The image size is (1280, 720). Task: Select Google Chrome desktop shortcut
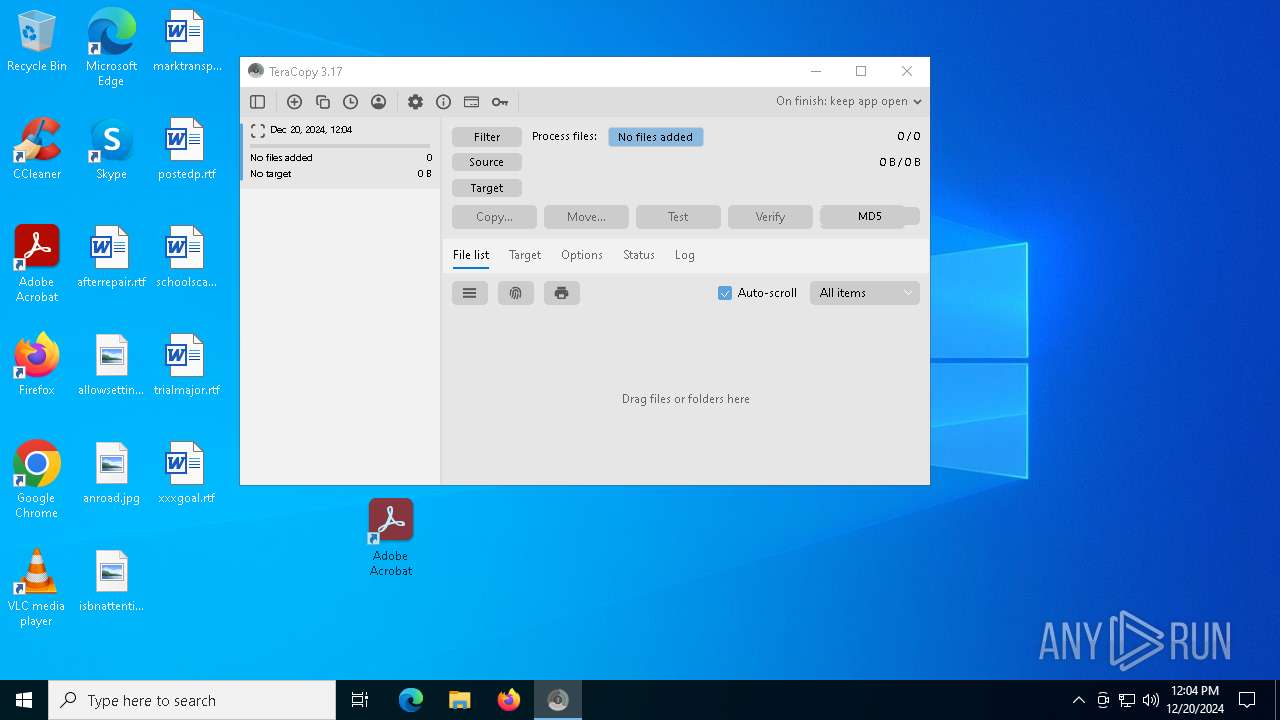(37, 480)
